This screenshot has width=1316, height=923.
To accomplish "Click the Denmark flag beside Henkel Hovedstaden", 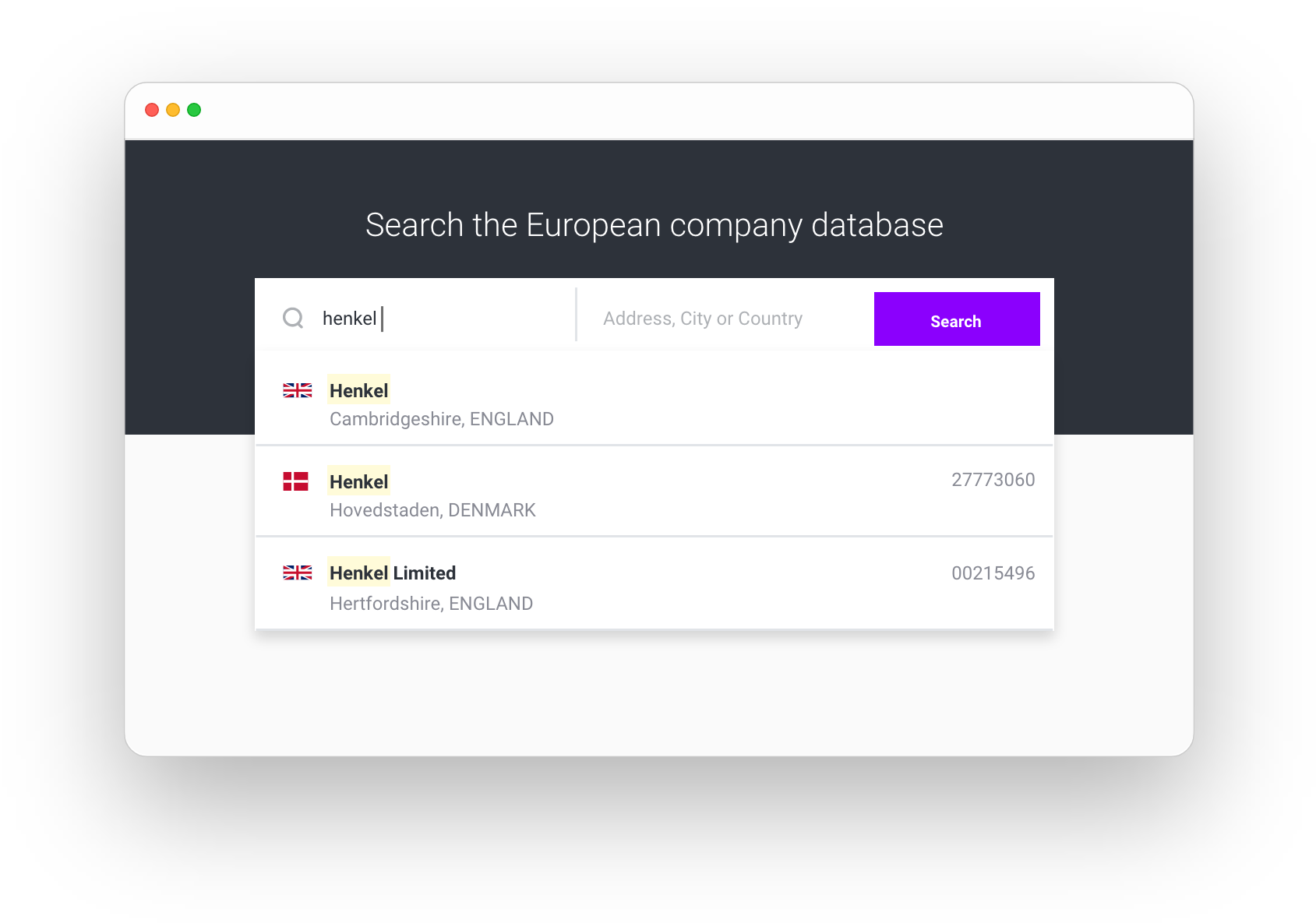I will tap(296, 481).
